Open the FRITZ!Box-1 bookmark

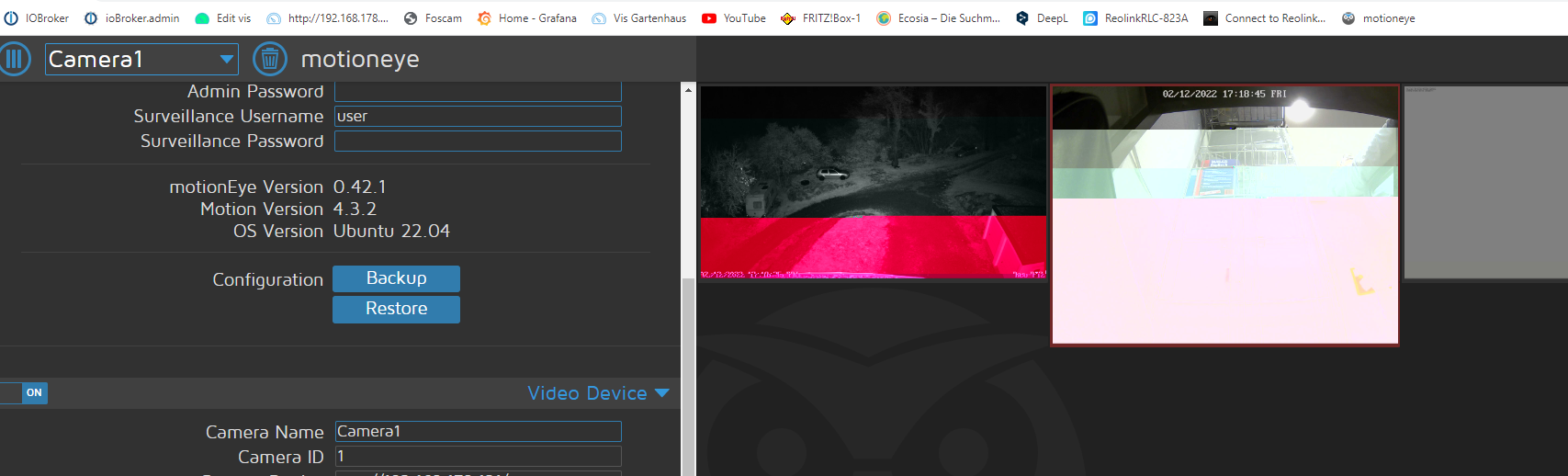point(821,18)
